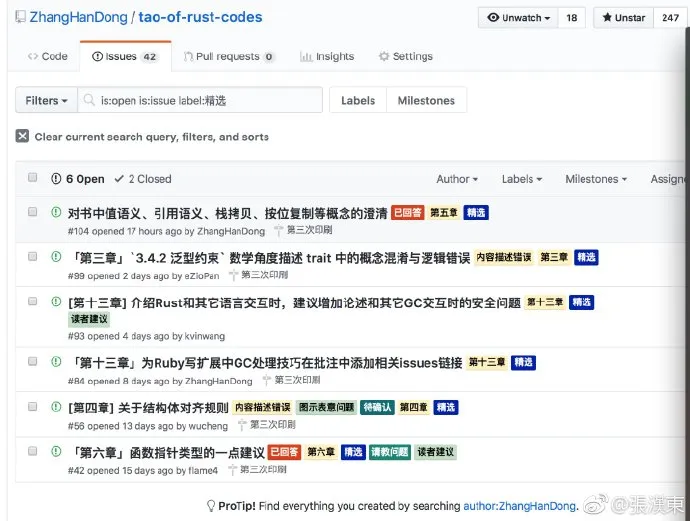Expand the Author filter dropdown
690x521 pixels.
(457, 179)
